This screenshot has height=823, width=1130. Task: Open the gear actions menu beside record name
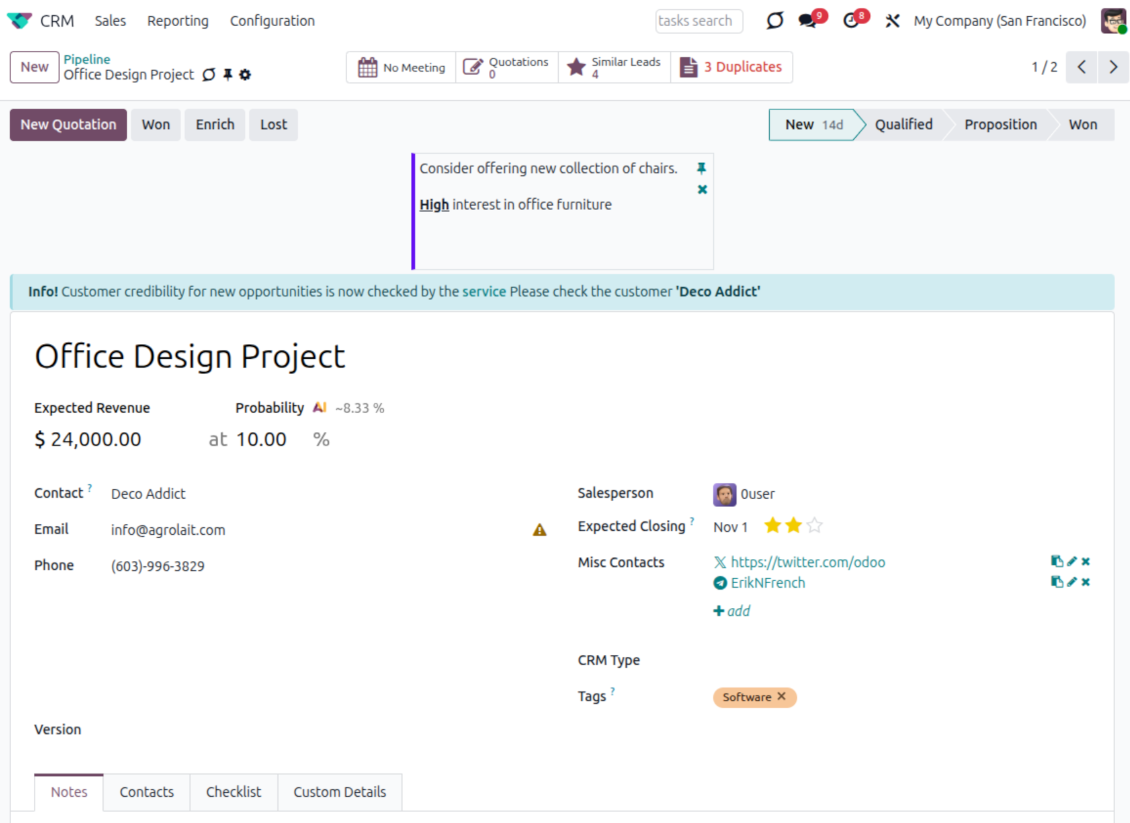pos(245,75)
